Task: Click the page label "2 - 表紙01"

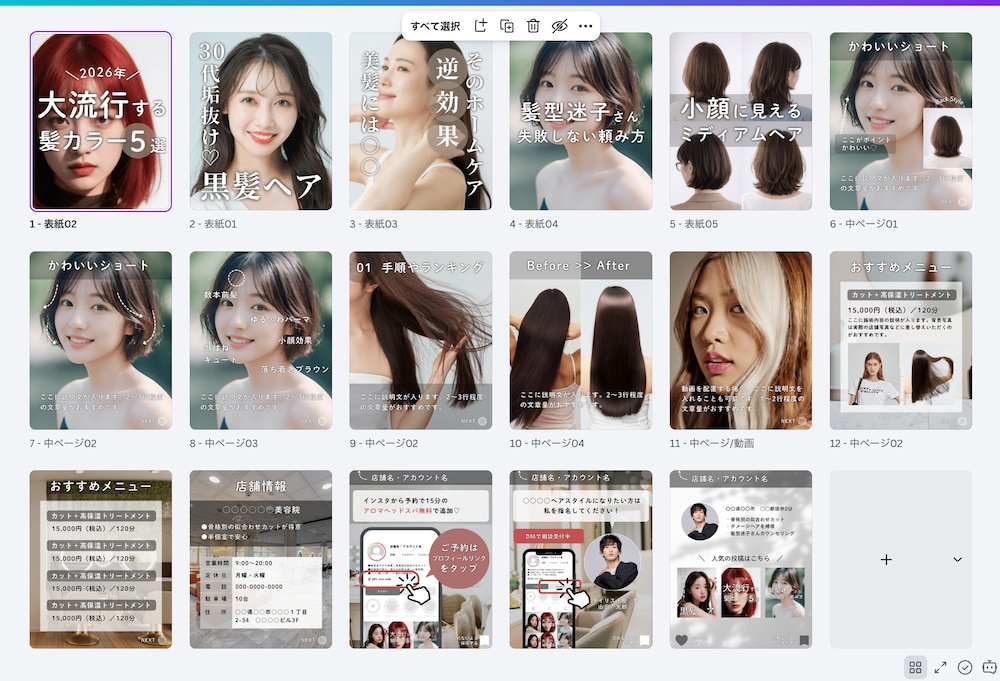Action: coord(213,224)
